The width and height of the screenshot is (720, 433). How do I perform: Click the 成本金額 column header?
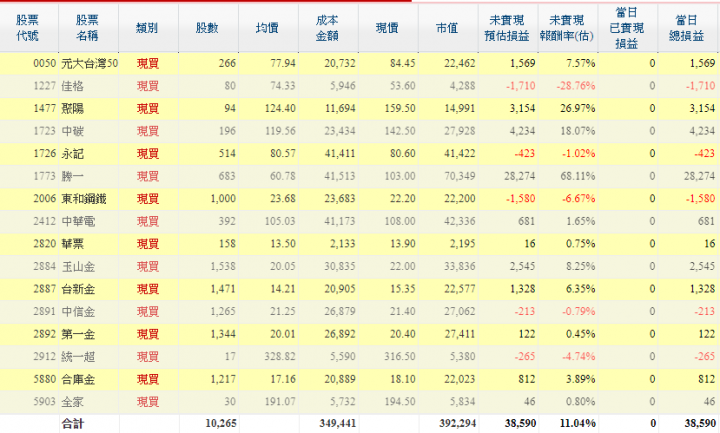(x=327, y=28)
